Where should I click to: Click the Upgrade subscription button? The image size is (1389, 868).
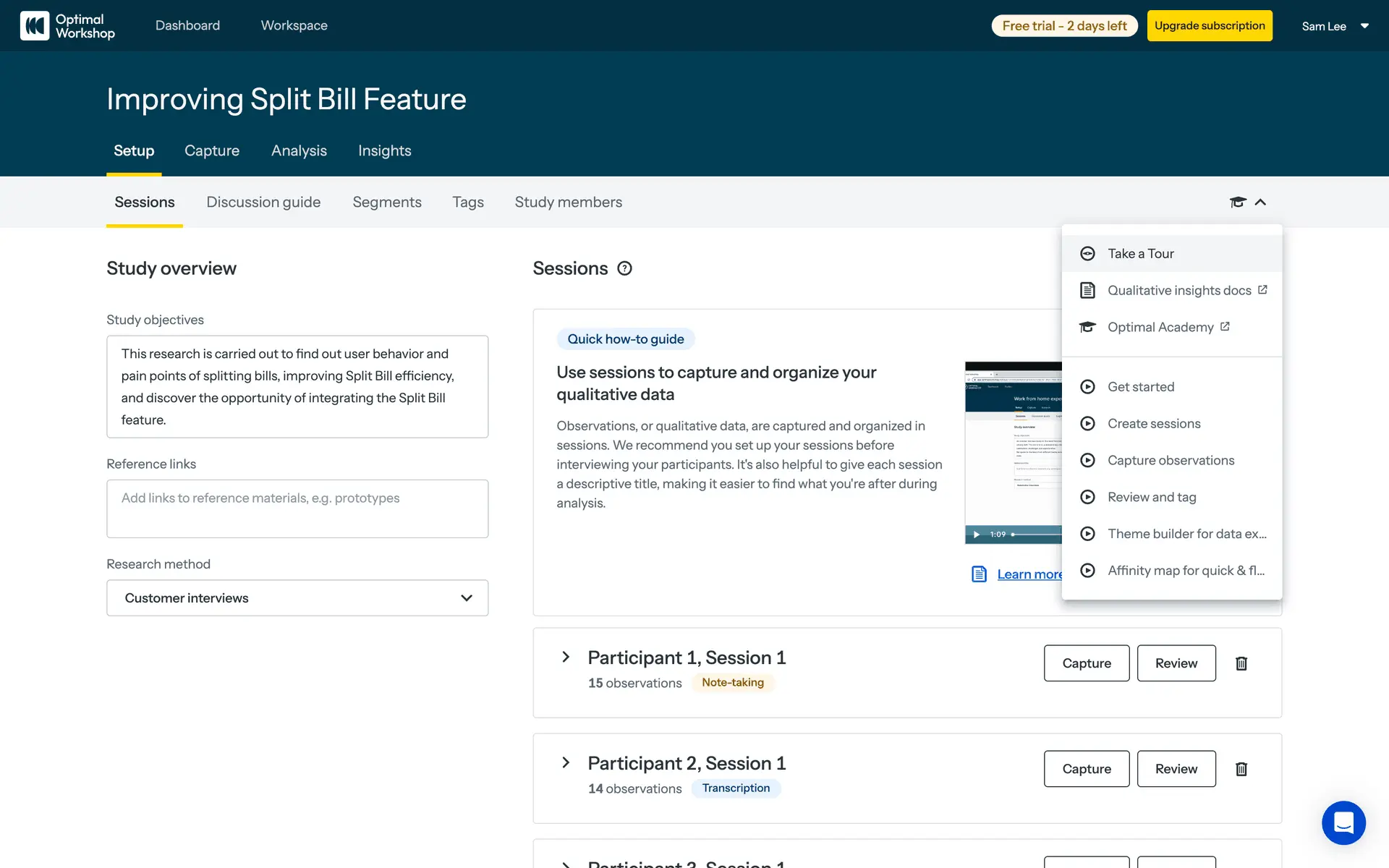pos(1210,26)
